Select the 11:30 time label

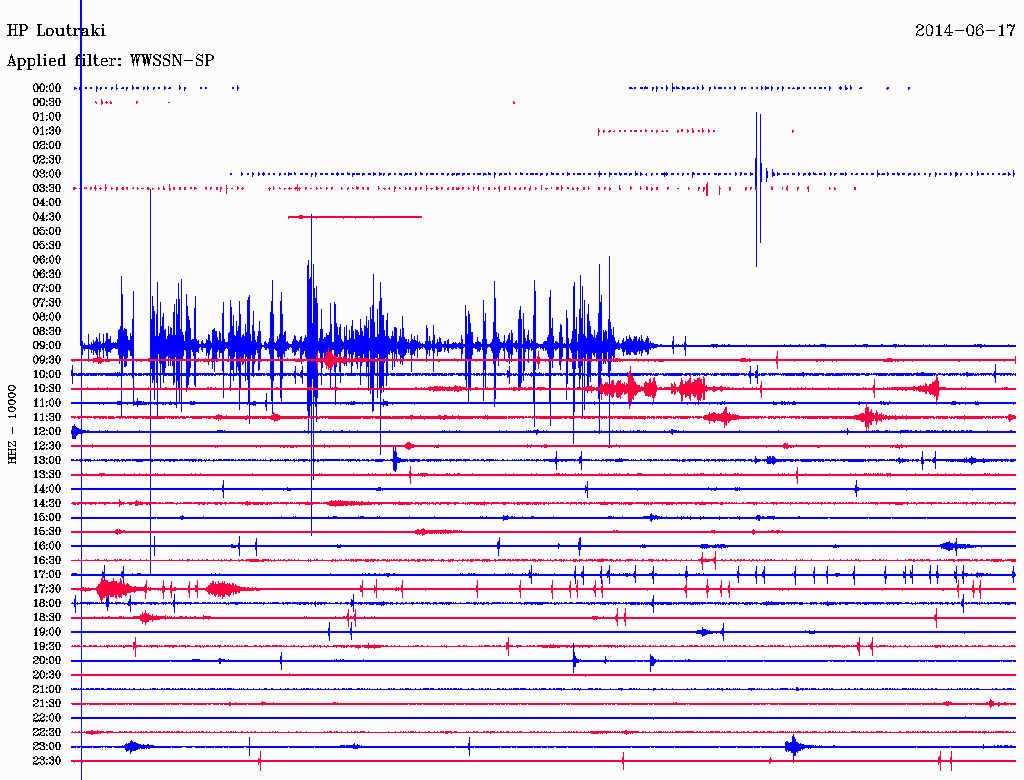(x=47, y=417)
